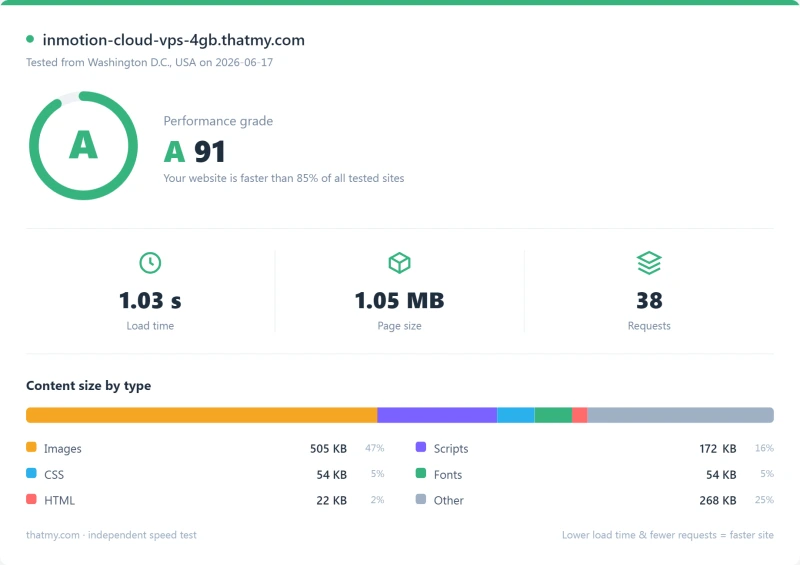Click the 'Page size' label

[399, 326]
